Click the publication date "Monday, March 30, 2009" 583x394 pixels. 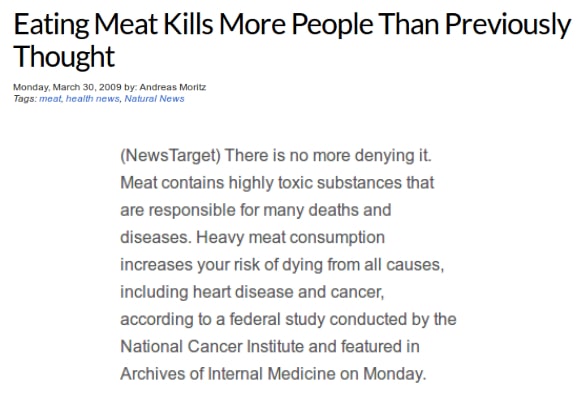(67, 87)
